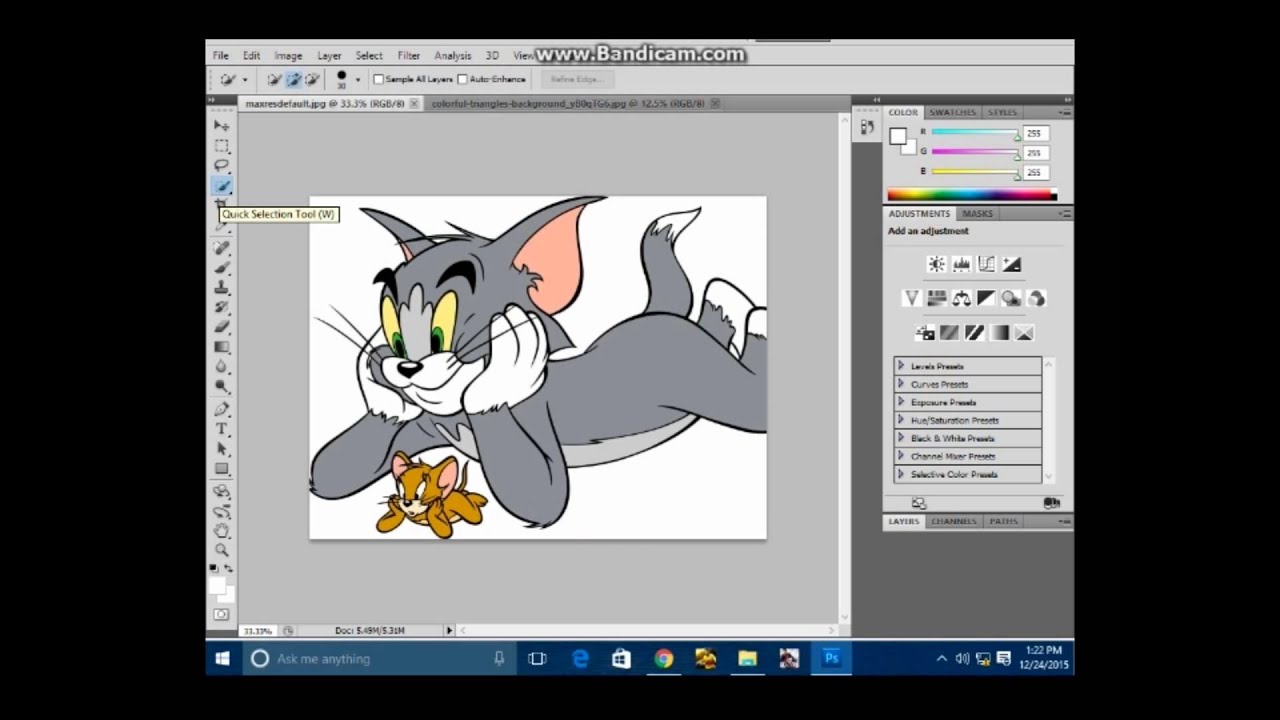Click the Channel Mixer adjustment icon
This screenshot has width=1280, height=720.
(1036, 298)
